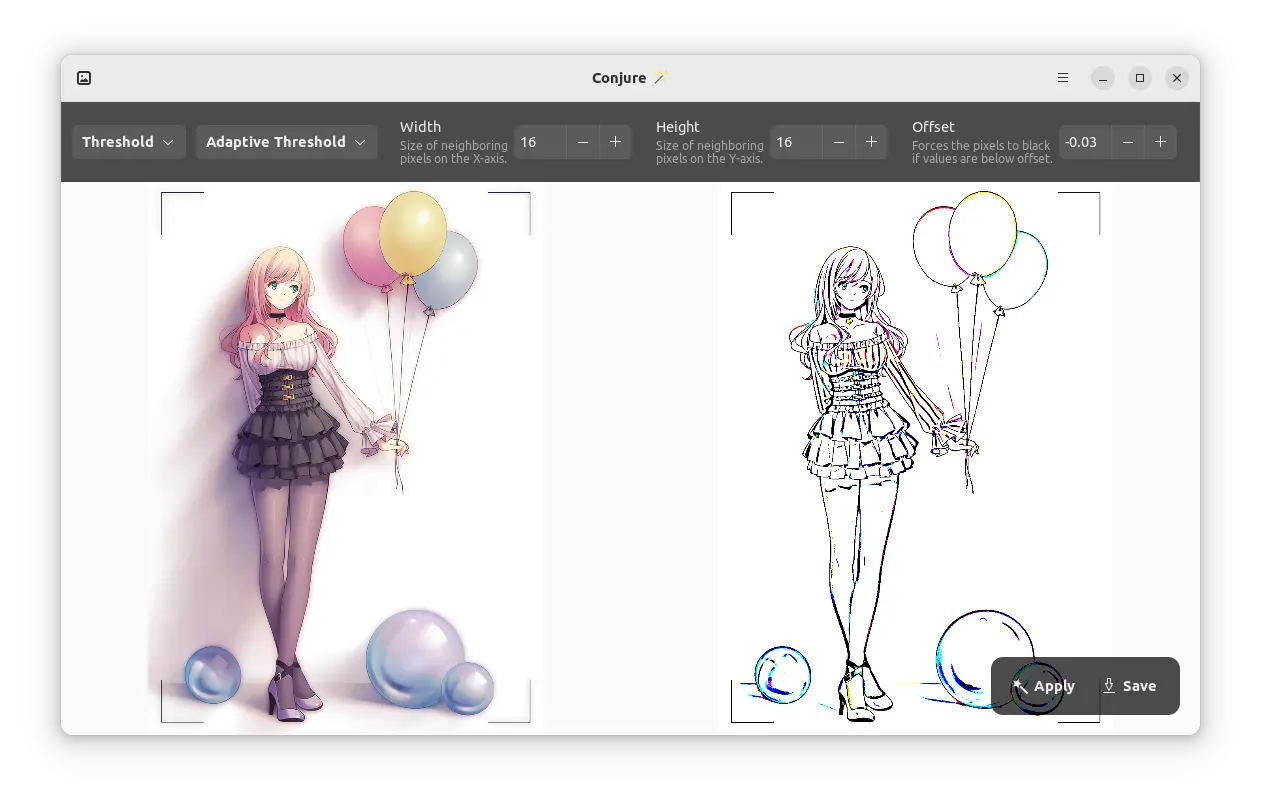Image resolution: width=1261 pixels, height=802 pixels.
Task: Click the open image icon in header
Action: [x=84, y=78]
